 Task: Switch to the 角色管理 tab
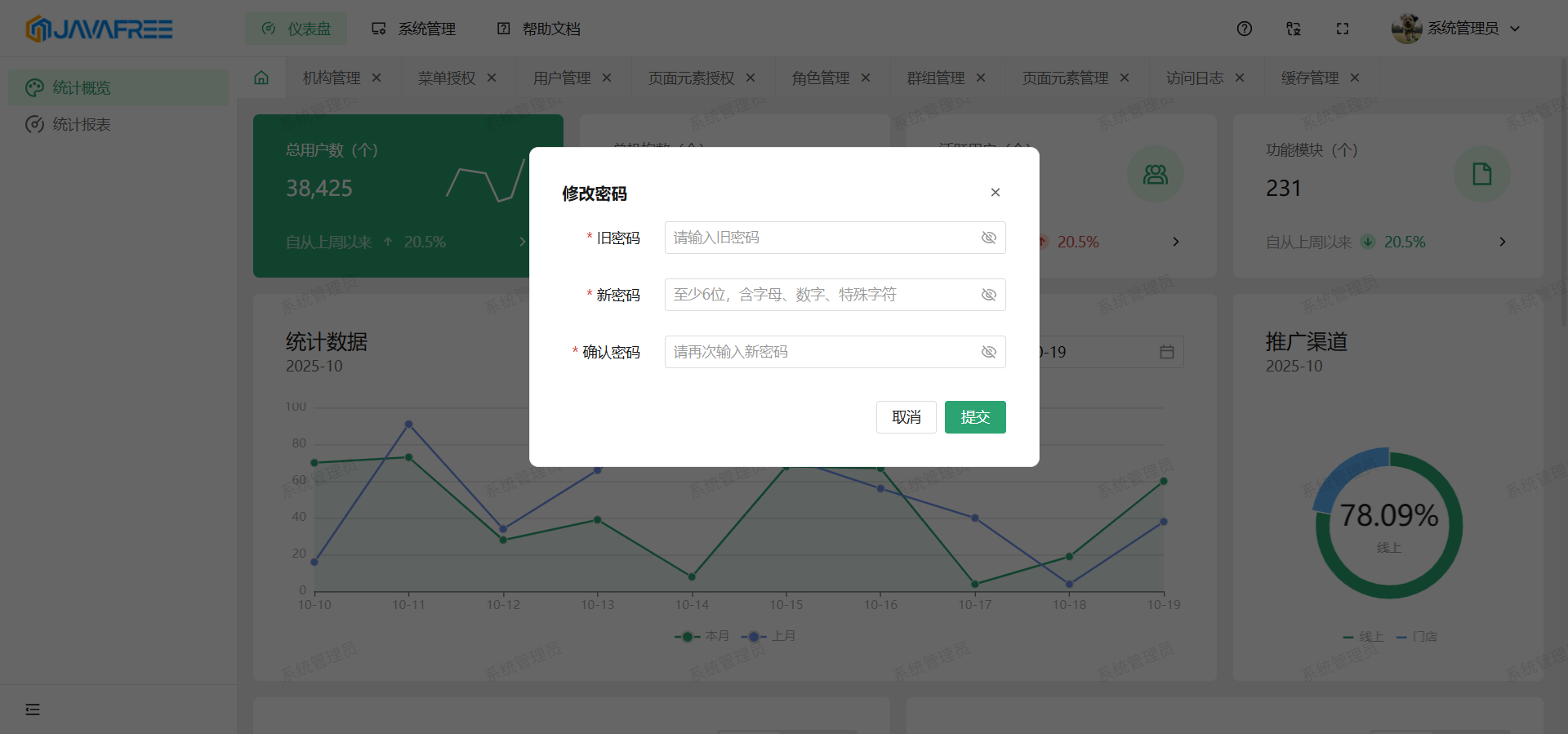[820, 78]
